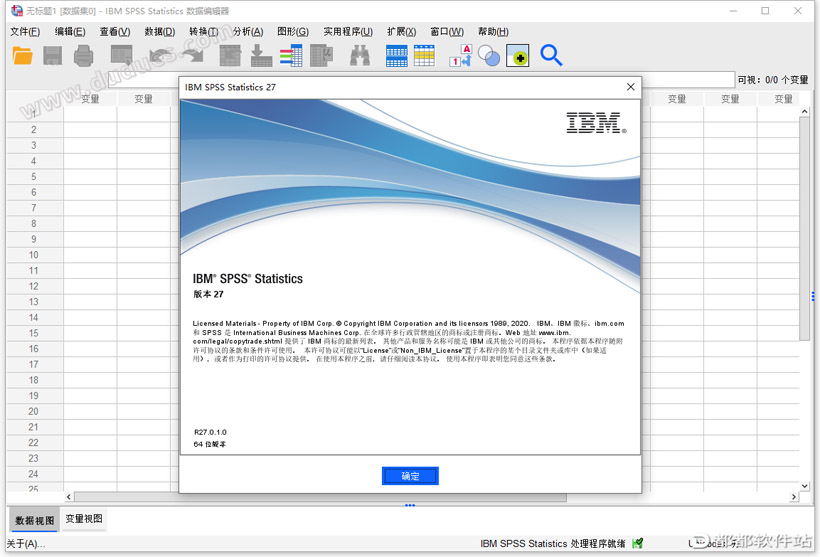This screenshot has width=820, height=557.
Task: Open the 实用程序(U) menu
Action: point(348,32)
